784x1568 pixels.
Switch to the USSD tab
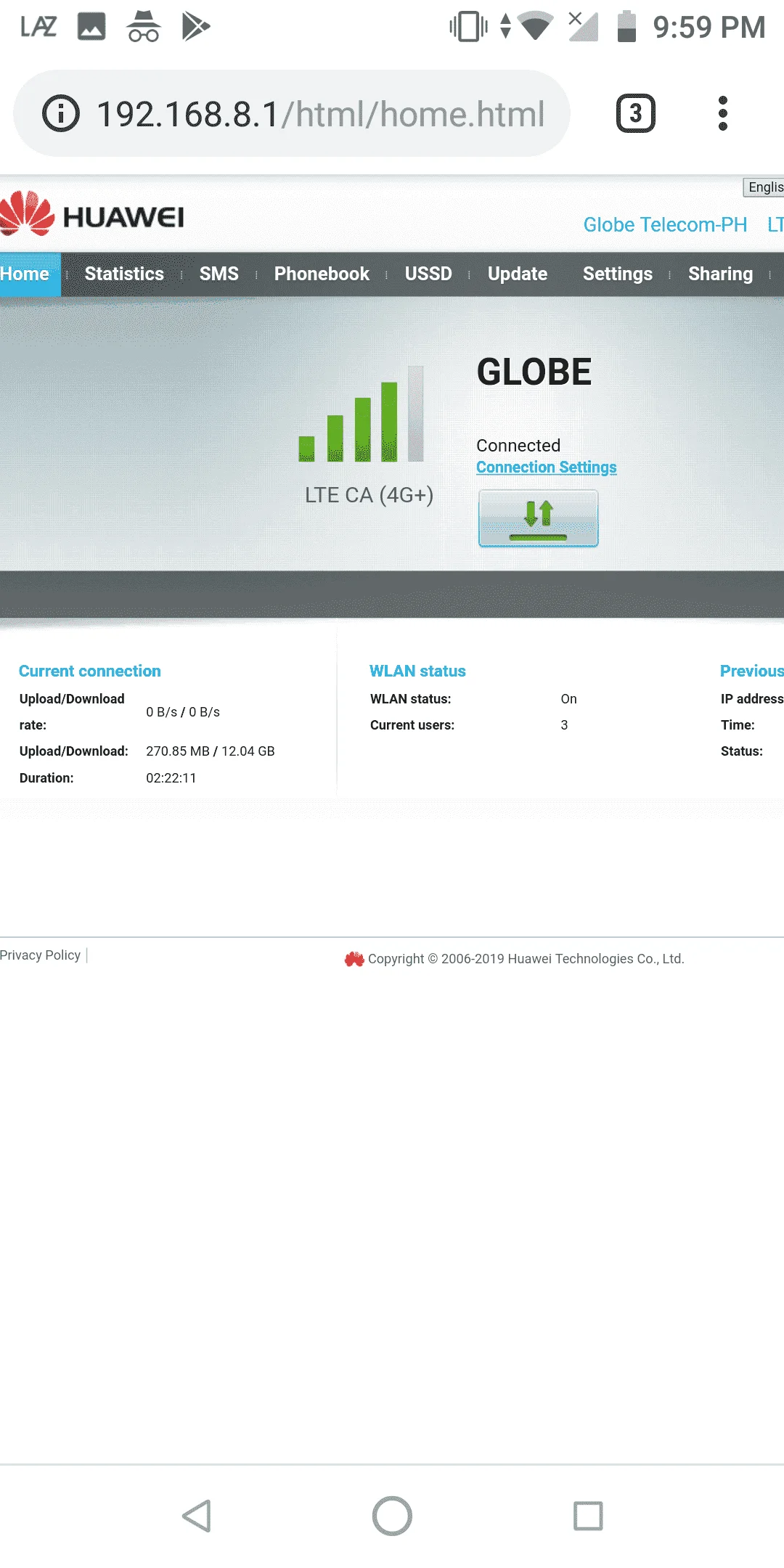click(428, 274)
